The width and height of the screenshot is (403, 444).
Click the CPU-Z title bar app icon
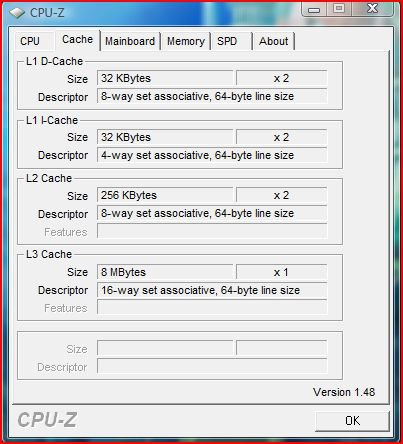click(17, 13)
